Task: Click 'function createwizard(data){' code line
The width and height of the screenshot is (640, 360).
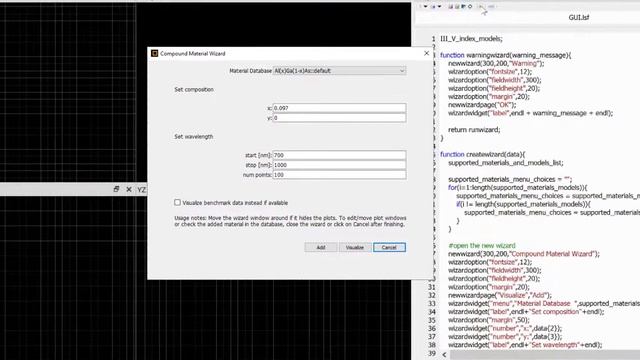Action: coord(482,154)
